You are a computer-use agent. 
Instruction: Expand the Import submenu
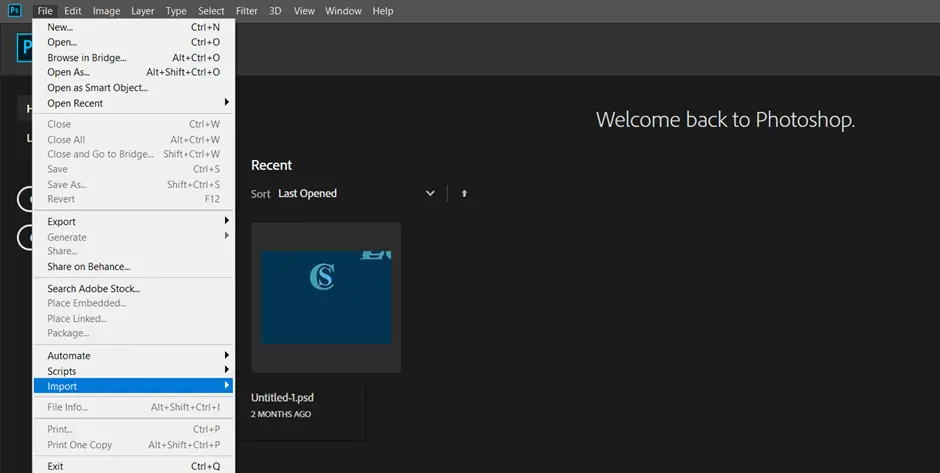pos(134,386)
